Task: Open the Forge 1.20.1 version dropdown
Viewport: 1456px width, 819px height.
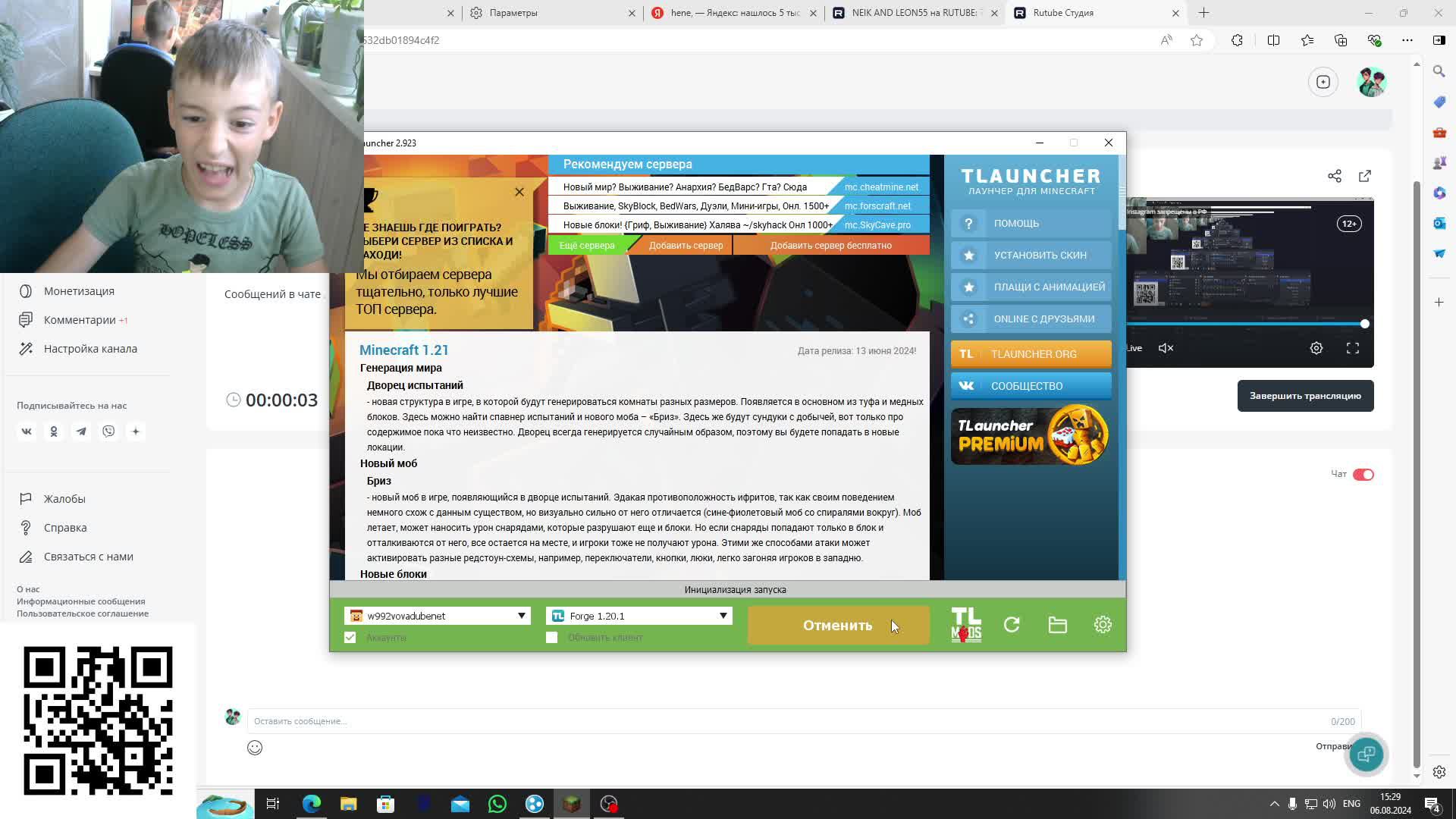Action: pos(723,616)
